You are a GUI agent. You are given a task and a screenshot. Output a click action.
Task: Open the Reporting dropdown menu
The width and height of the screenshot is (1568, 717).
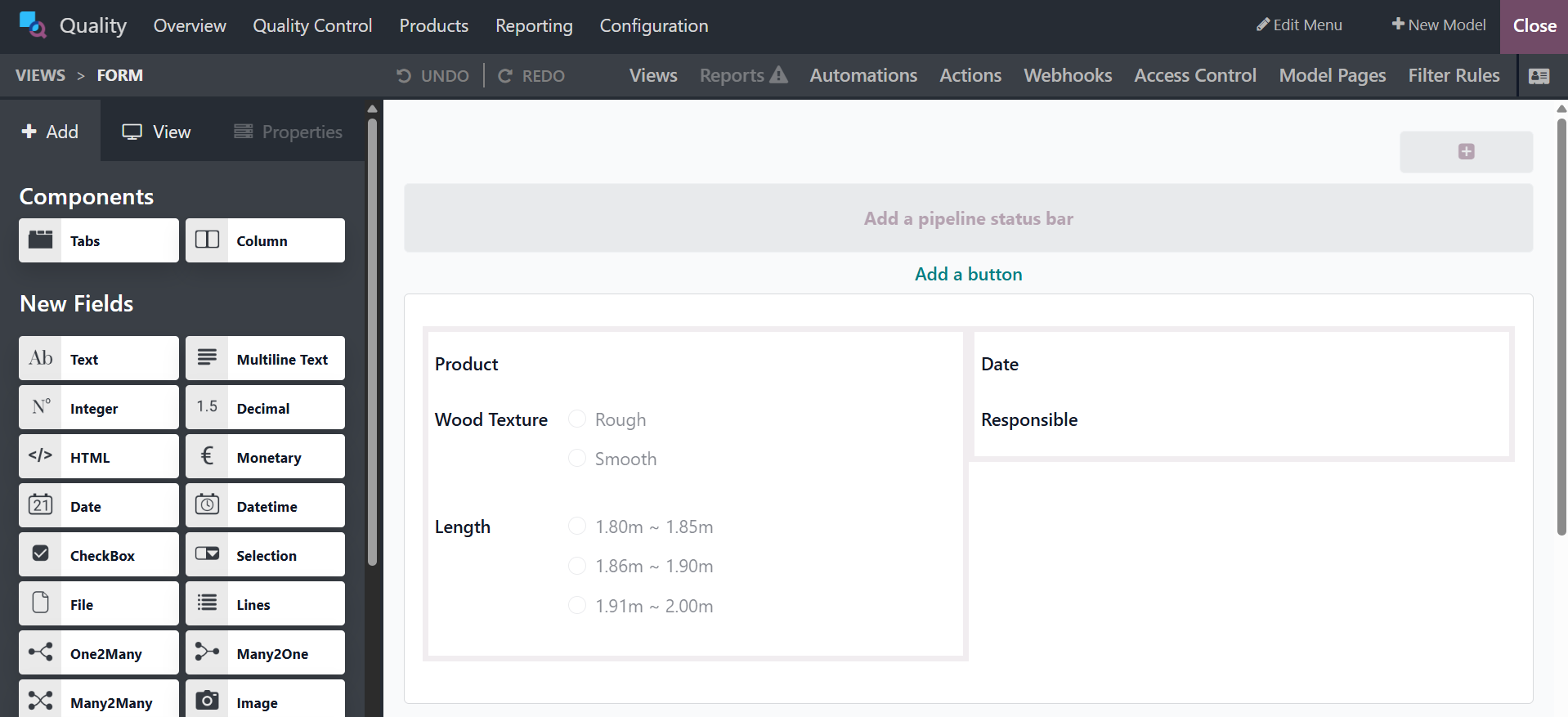point(534,26)
